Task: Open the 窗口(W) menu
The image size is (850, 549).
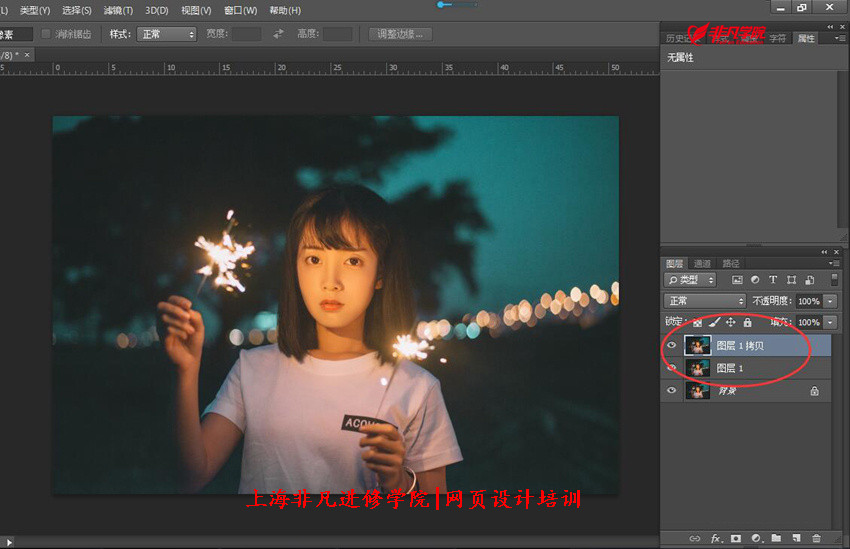Action: point(241,10)
